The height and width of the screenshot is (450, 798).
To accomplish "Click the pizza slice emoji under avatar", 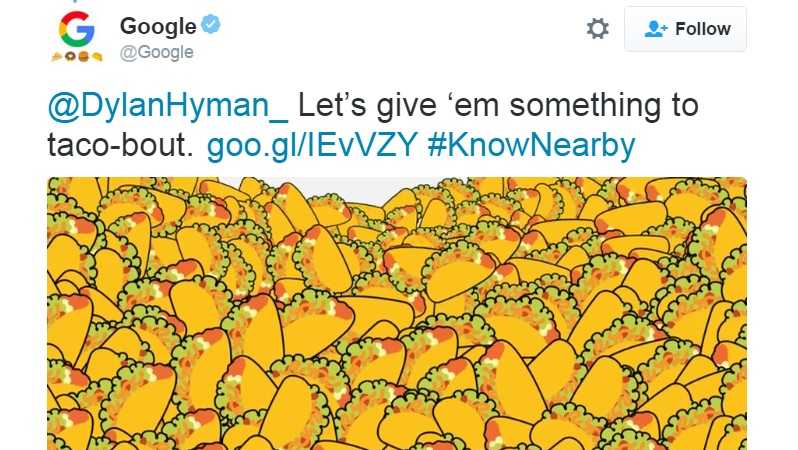I will tap(57, 57).
